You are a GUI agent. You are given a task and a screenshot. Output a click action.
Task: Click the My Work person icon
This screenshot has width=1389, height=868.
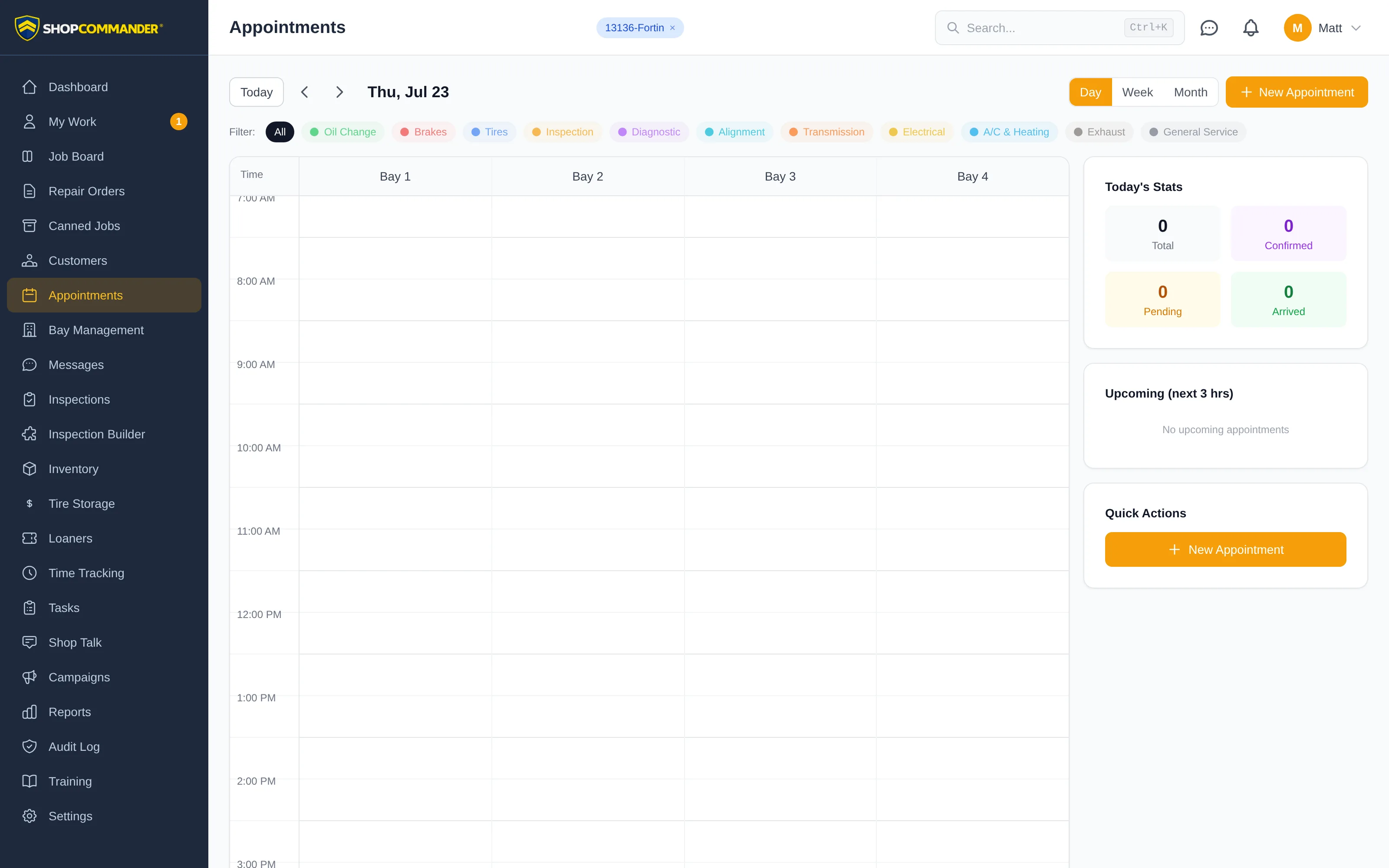click(x=29, y=122)
